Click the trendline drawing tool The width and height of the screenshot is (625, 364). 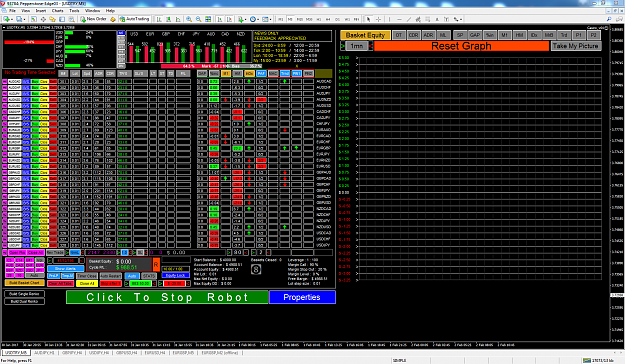pyautogui.click(x=409, y=19)
